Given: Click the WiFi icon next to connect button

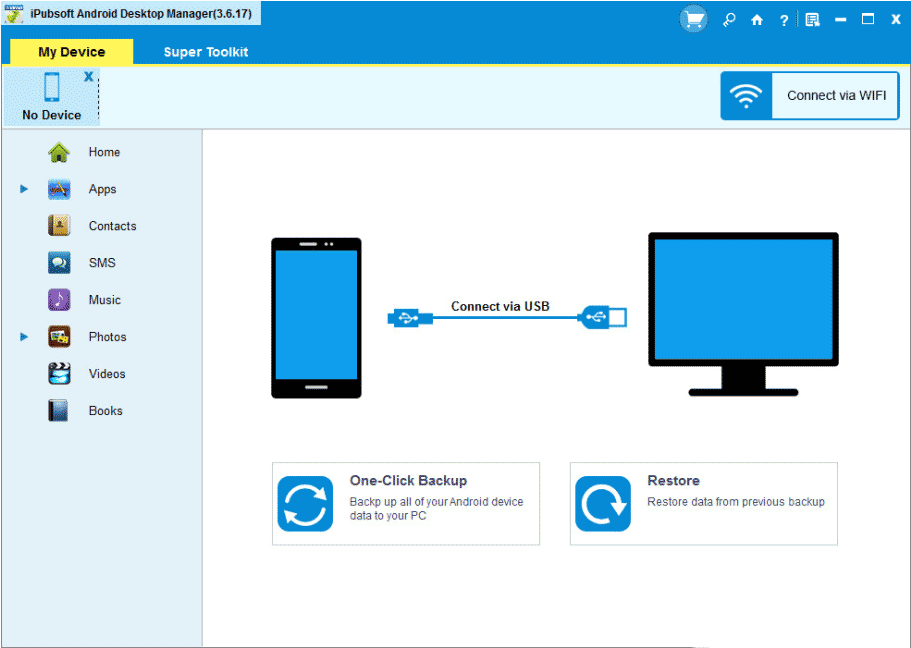Looking at the screenshot, I should pos(746,95).
